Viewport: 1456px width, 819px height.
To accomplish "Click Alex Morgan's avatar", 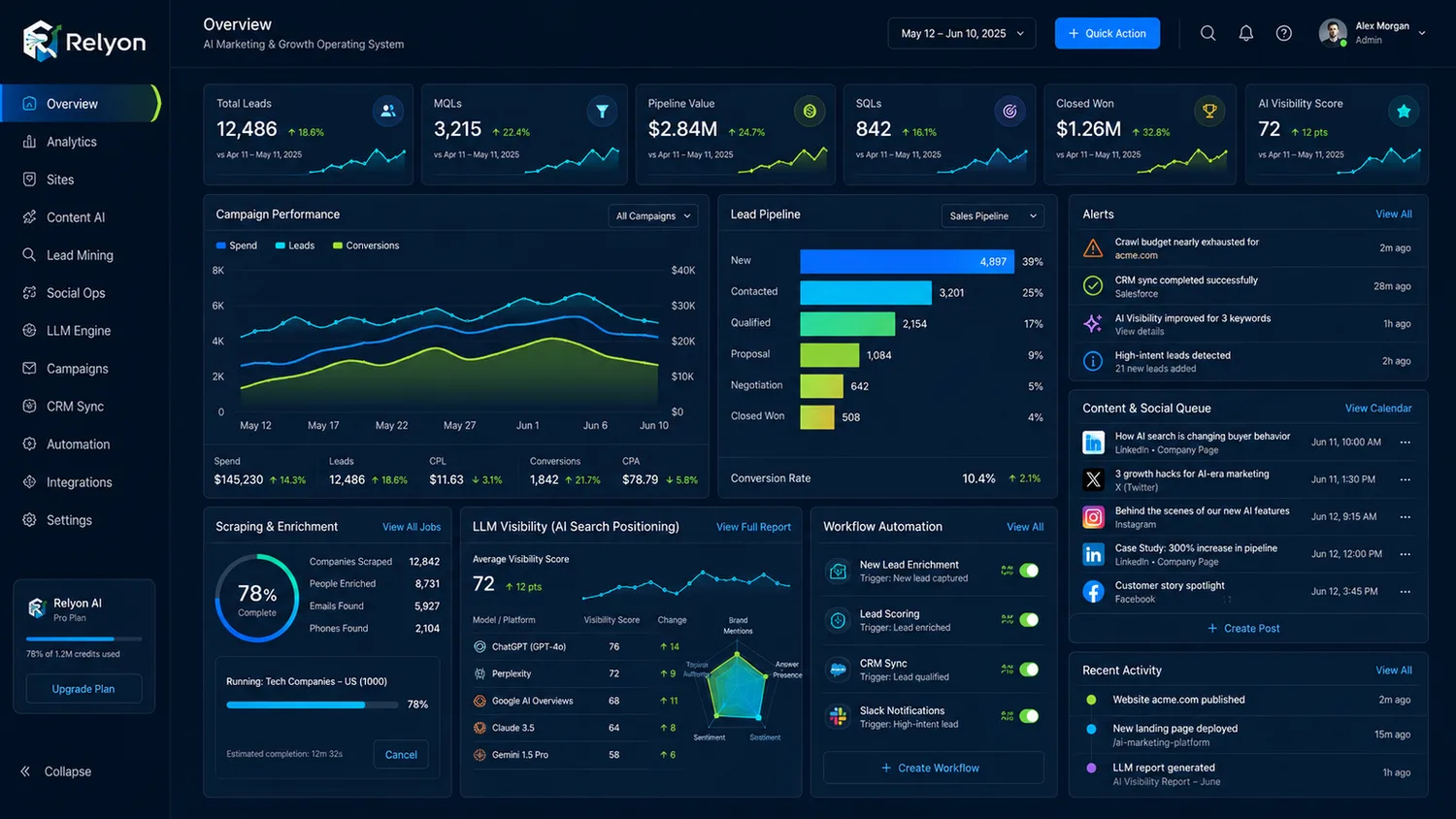I will click(1333, 33).
